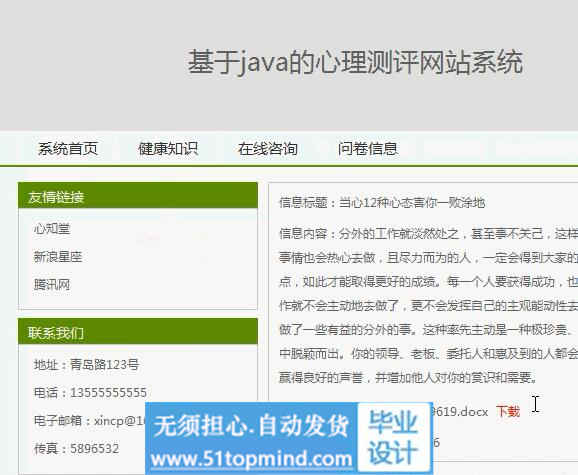The height and width of the screenshot is (475, 578).
Task: Select 问卷信息 navigation item
Action: click(368, 149)
